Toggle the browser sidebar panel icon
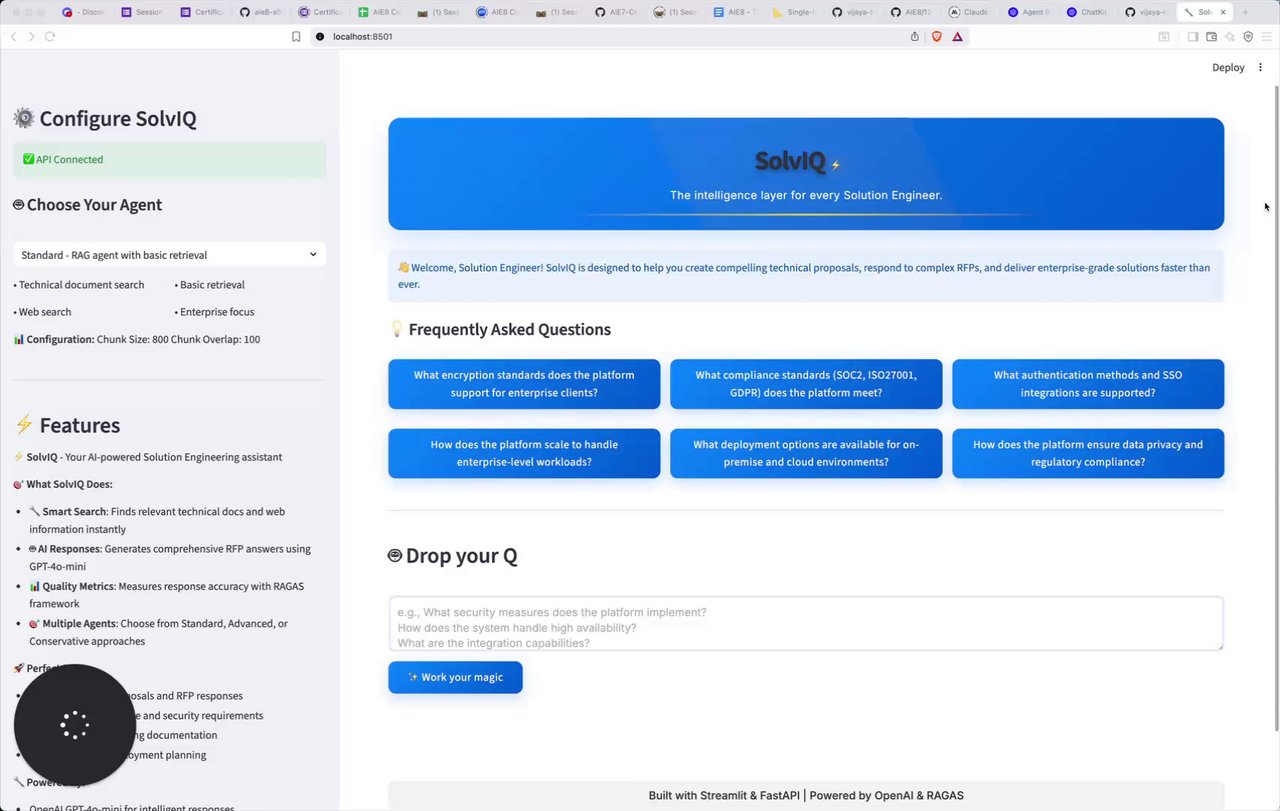 (x=1193, y=36)
